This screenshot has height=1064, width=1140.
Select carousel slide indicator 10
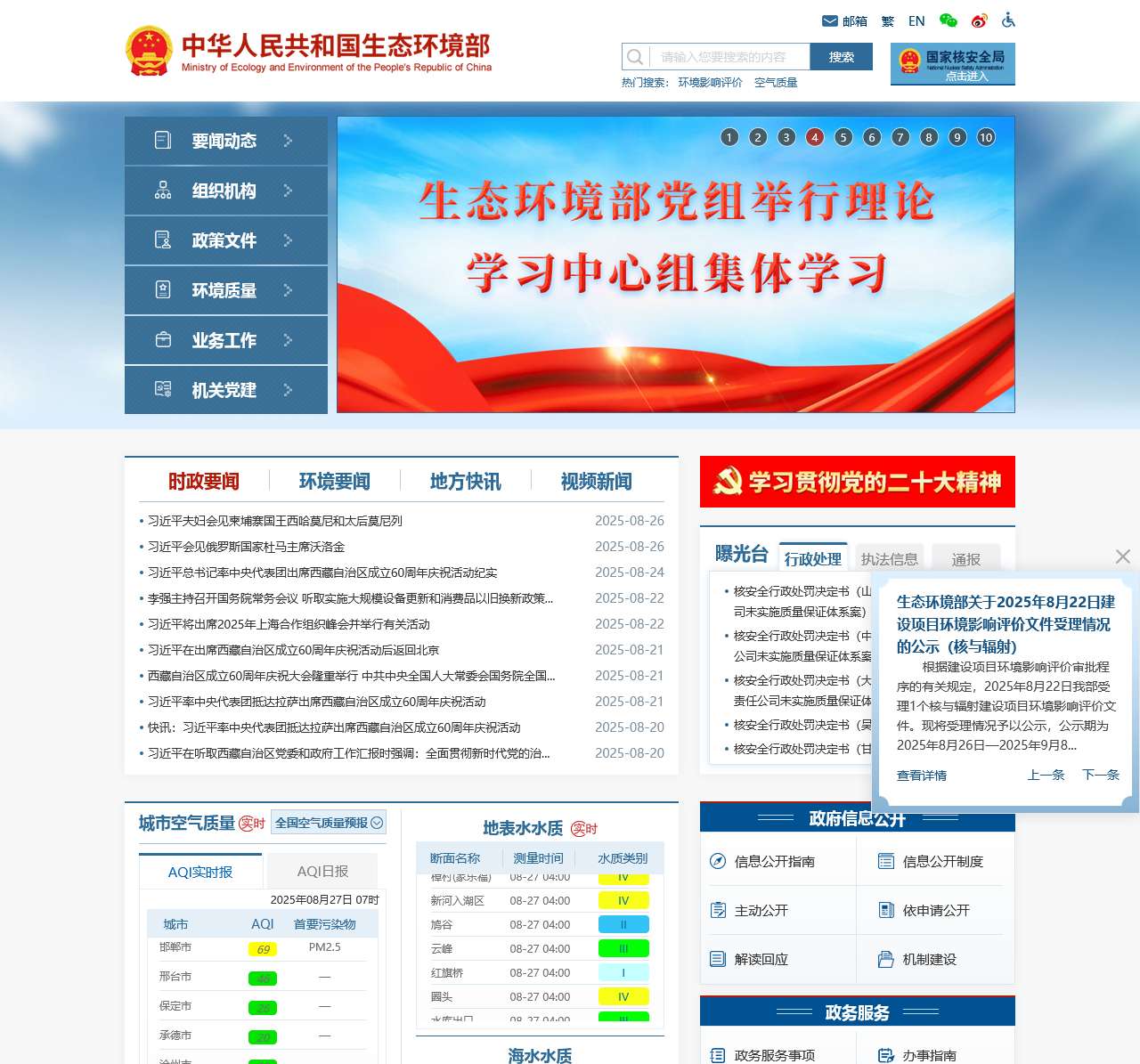click(986, 137)
